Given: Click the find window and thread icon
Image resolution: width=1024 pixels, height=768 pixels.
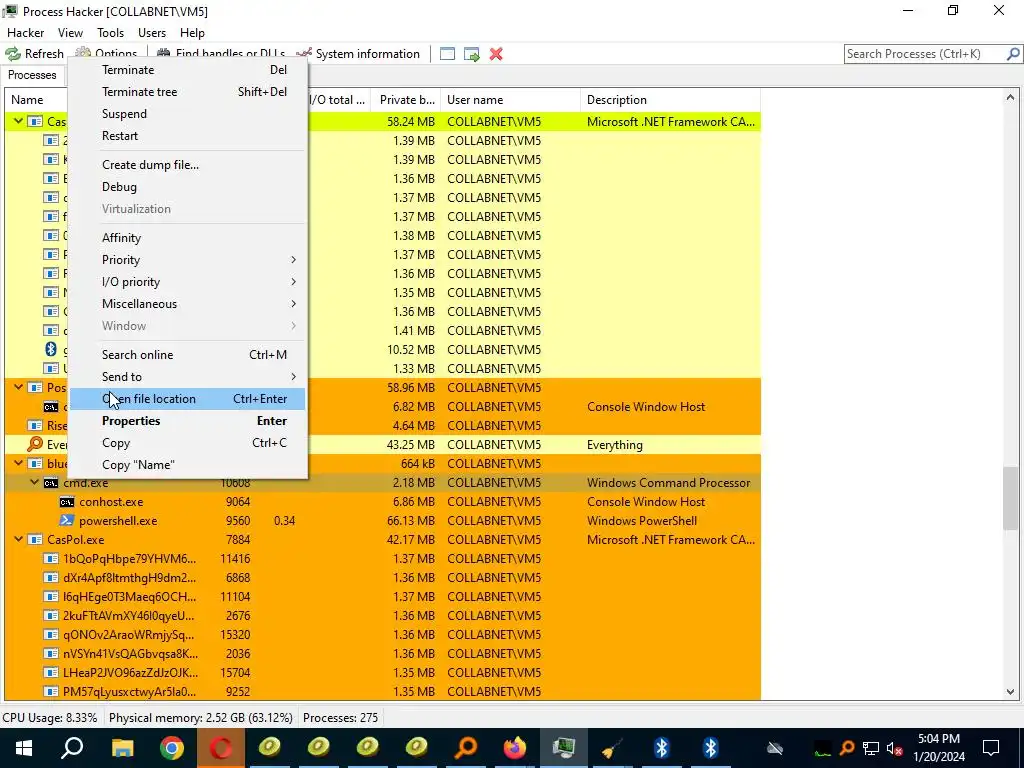Looking at the screenshot, I should (472, 54).
